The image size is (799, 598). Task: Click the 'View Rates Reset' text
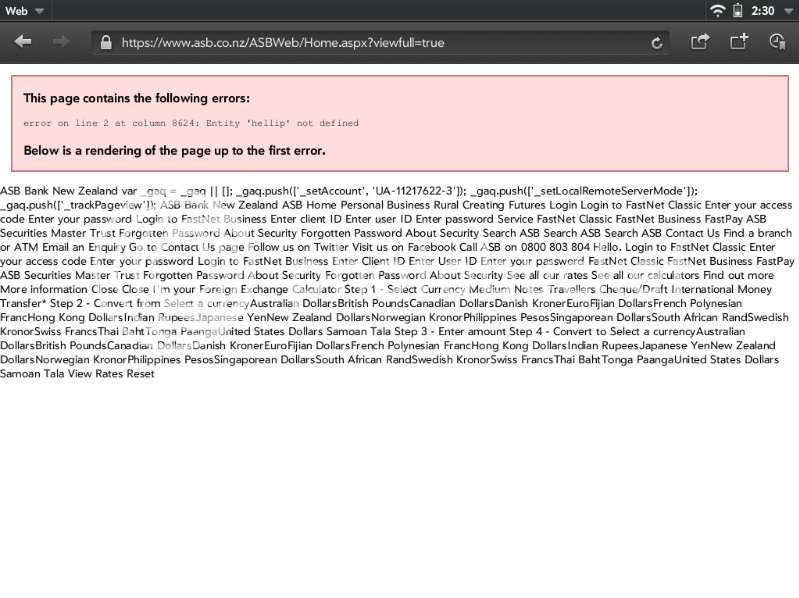(x=111, y=373)
